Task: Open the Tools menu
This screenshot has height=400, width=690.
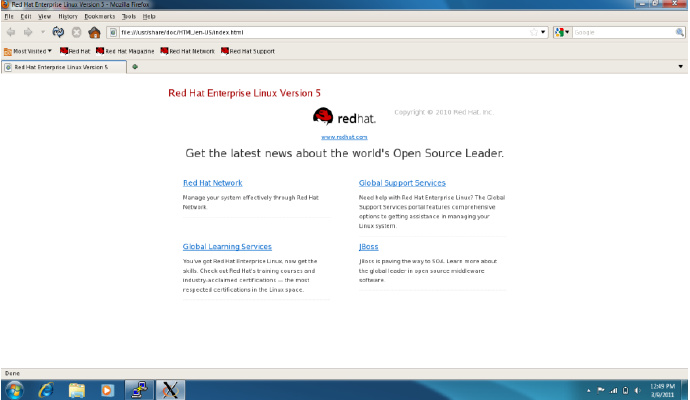Action: point(129,16)
